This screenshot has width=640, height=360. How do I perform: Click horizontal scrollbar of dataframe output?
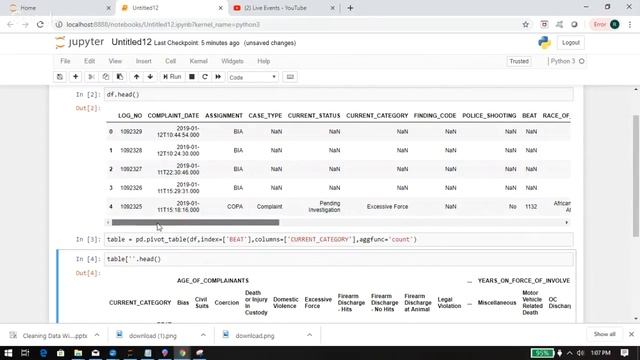coord(196,222)
